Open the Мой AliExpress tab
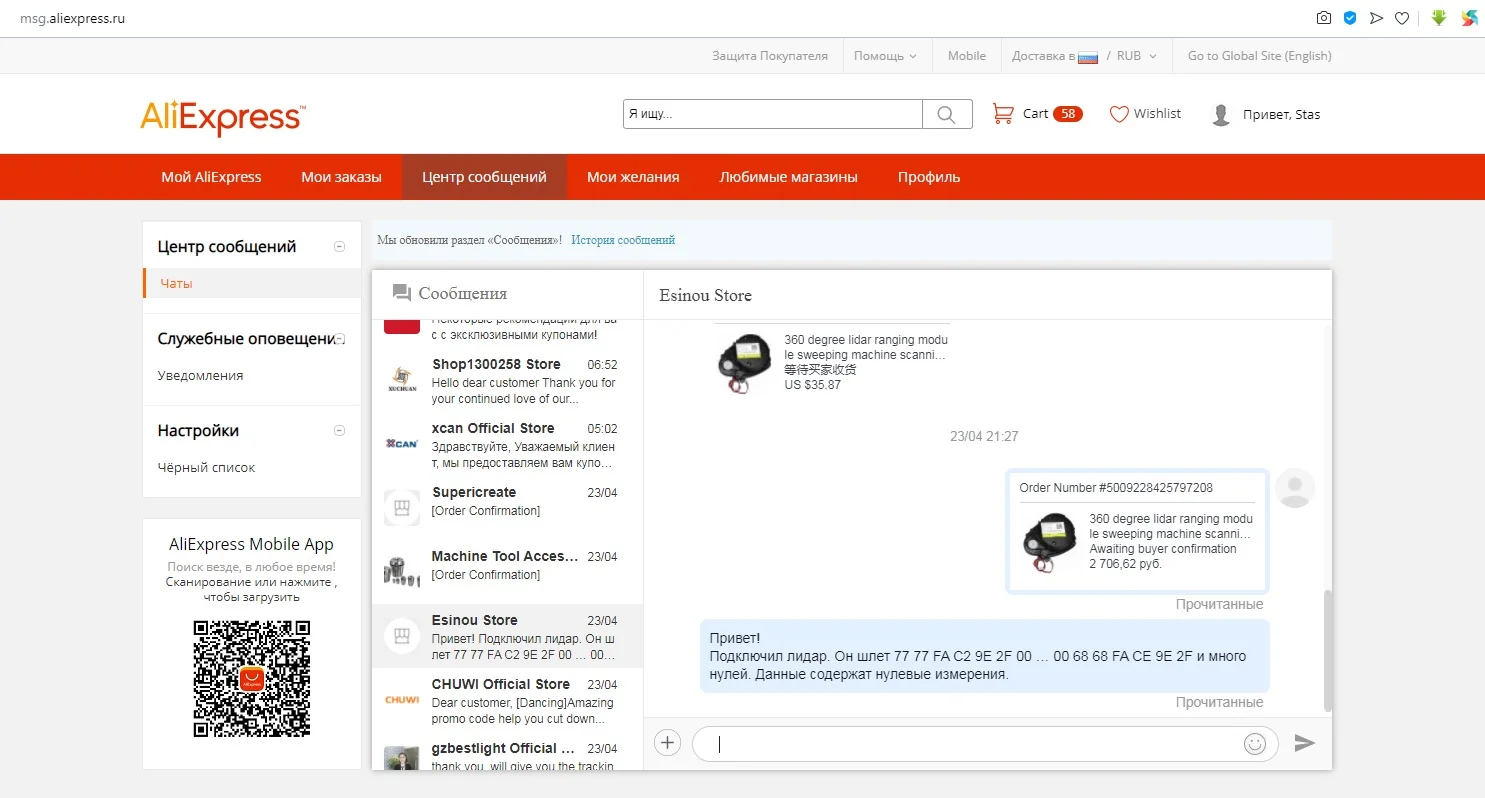The width and height of the screenshot is (1485, 798). click(211, 177)
